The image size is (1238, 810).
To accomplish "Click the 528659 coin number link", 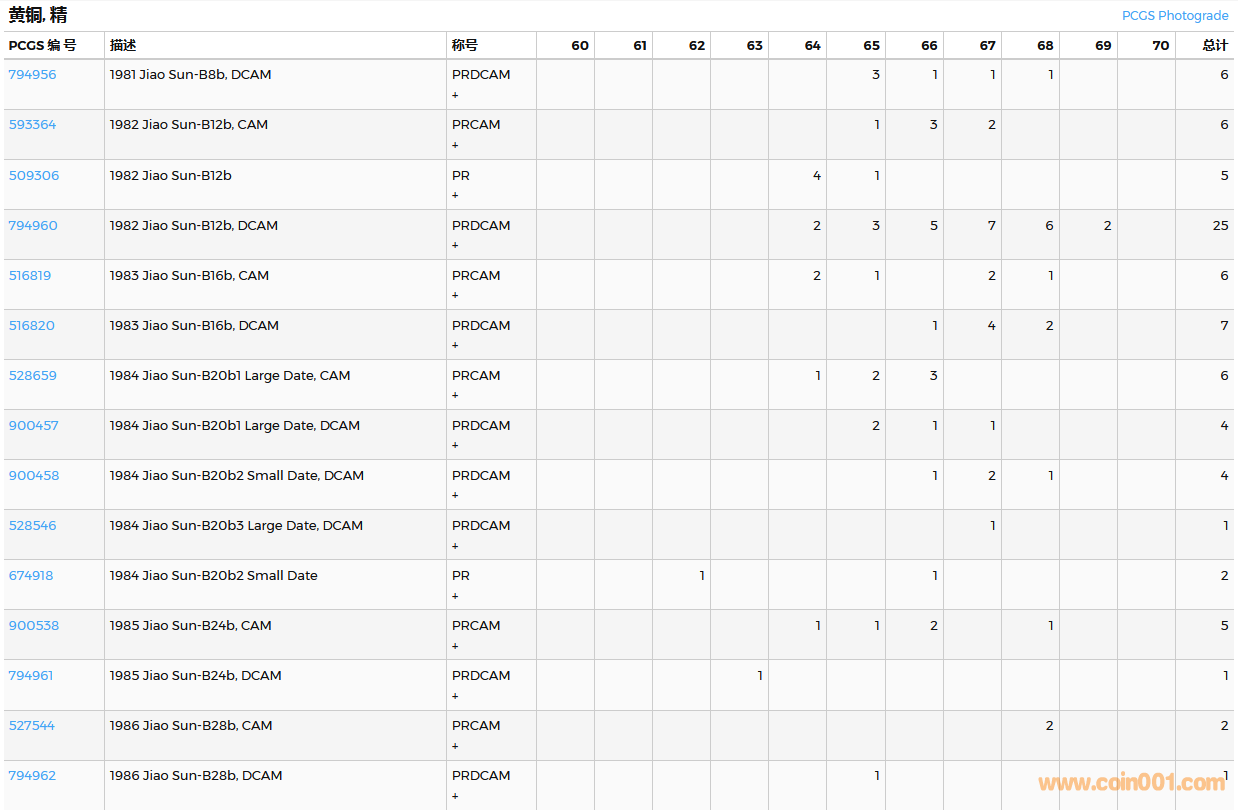I will pos(33,375).
